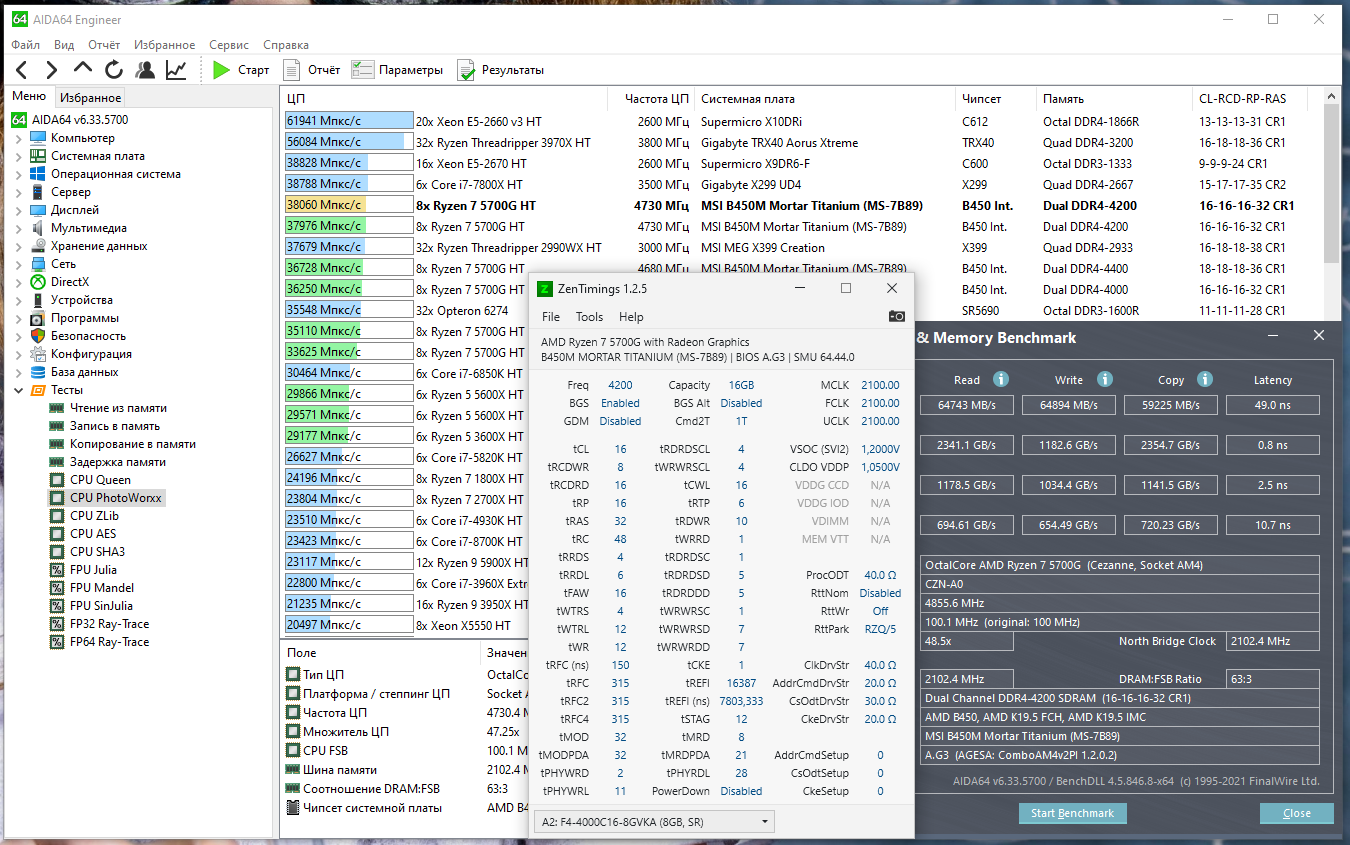Screen dimensions: 1350x845
Task: Take a screenshot with ZenTimings camera icon
Action: tap(897, 316)
